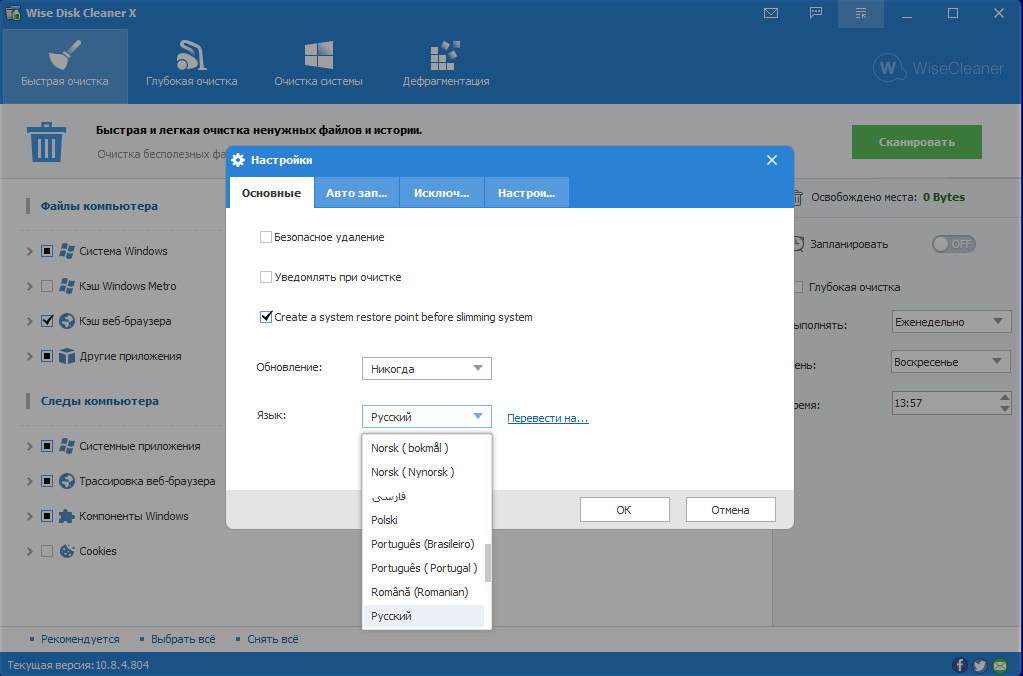The height and width of the screenshot is (676, 1023).
Task: Switch to the Авто зап... tab
Action: 356,192
